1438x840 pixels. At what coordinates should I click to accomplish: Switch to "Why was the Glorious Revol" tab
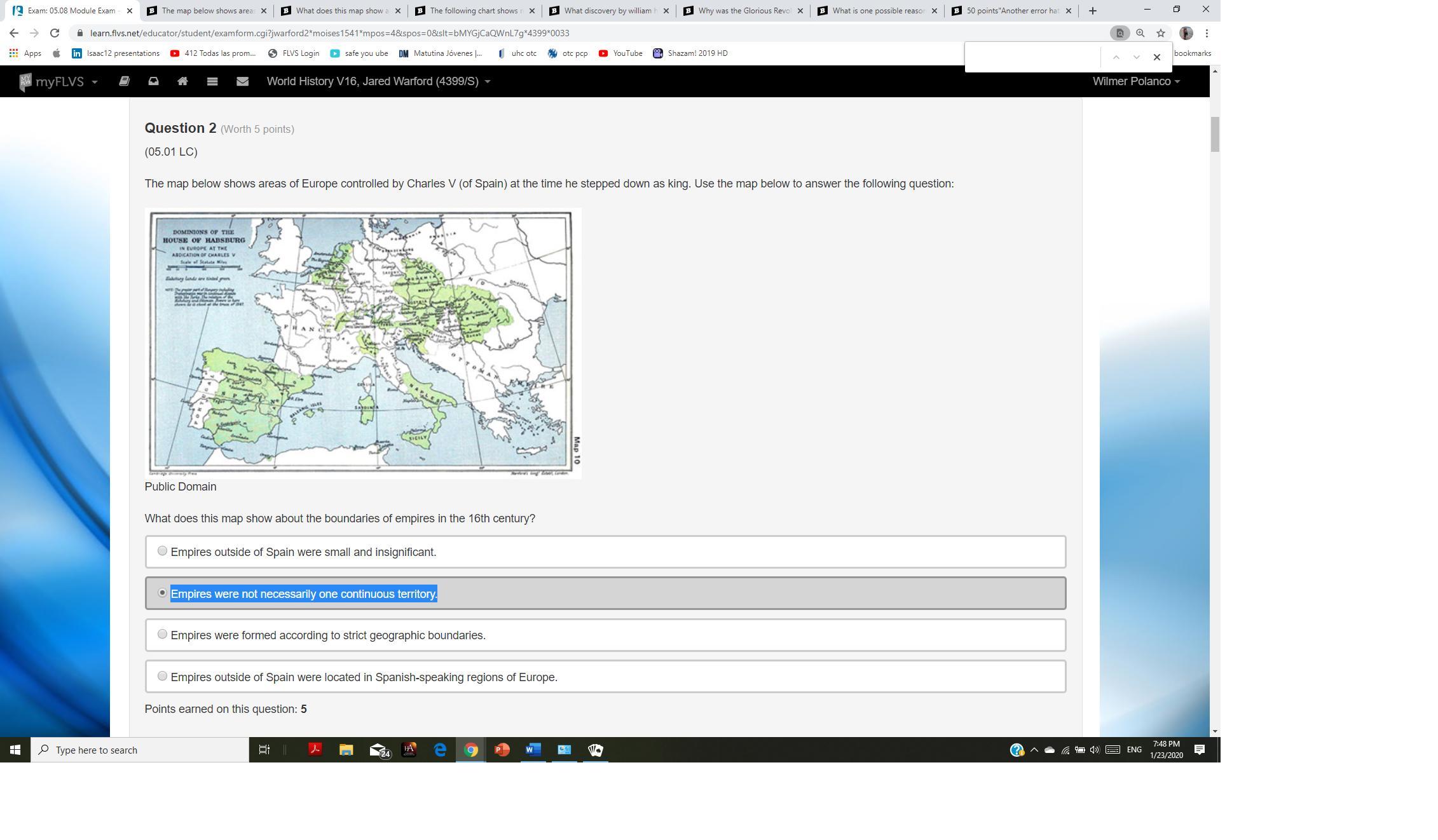tap(743, 11)
